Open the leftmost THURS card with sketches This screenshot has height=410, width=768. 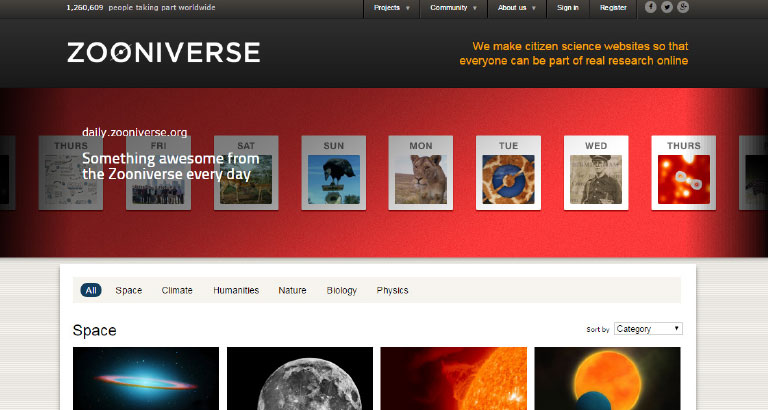tap(71, 173)
